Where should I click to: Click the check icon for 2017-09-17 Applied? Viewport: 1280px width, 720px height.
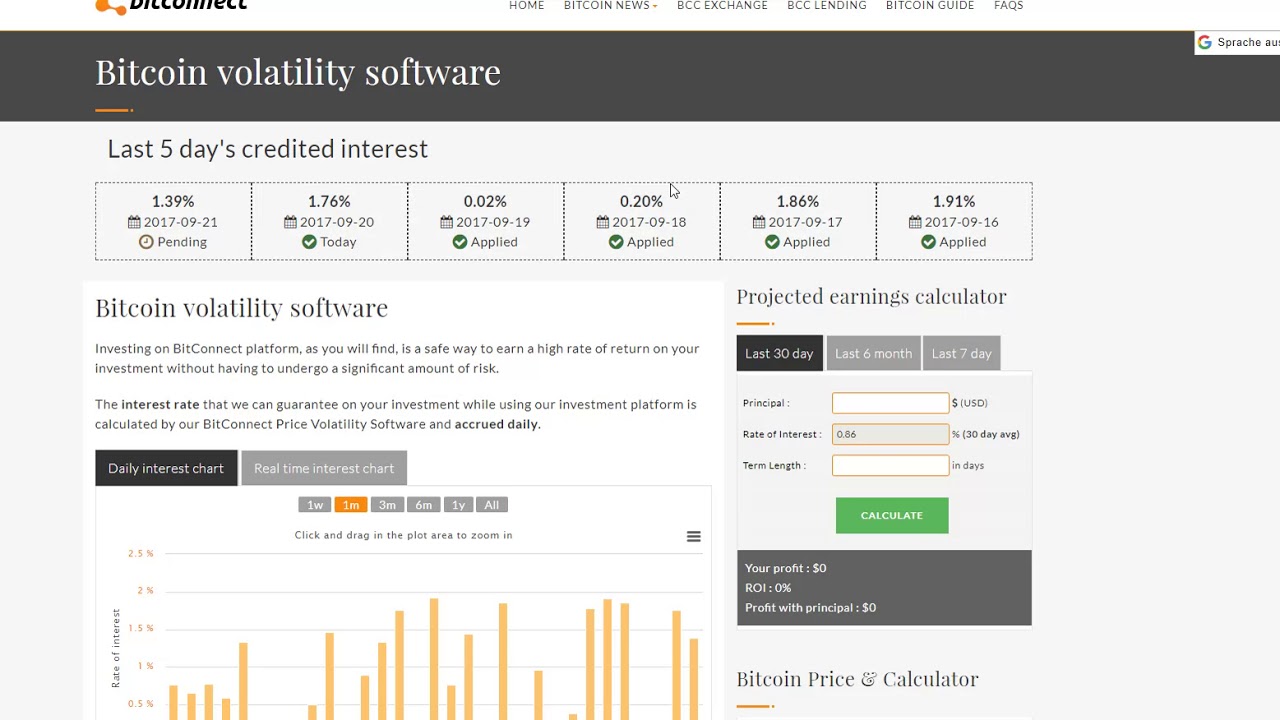pyautogui.click(x=772, y=242)
